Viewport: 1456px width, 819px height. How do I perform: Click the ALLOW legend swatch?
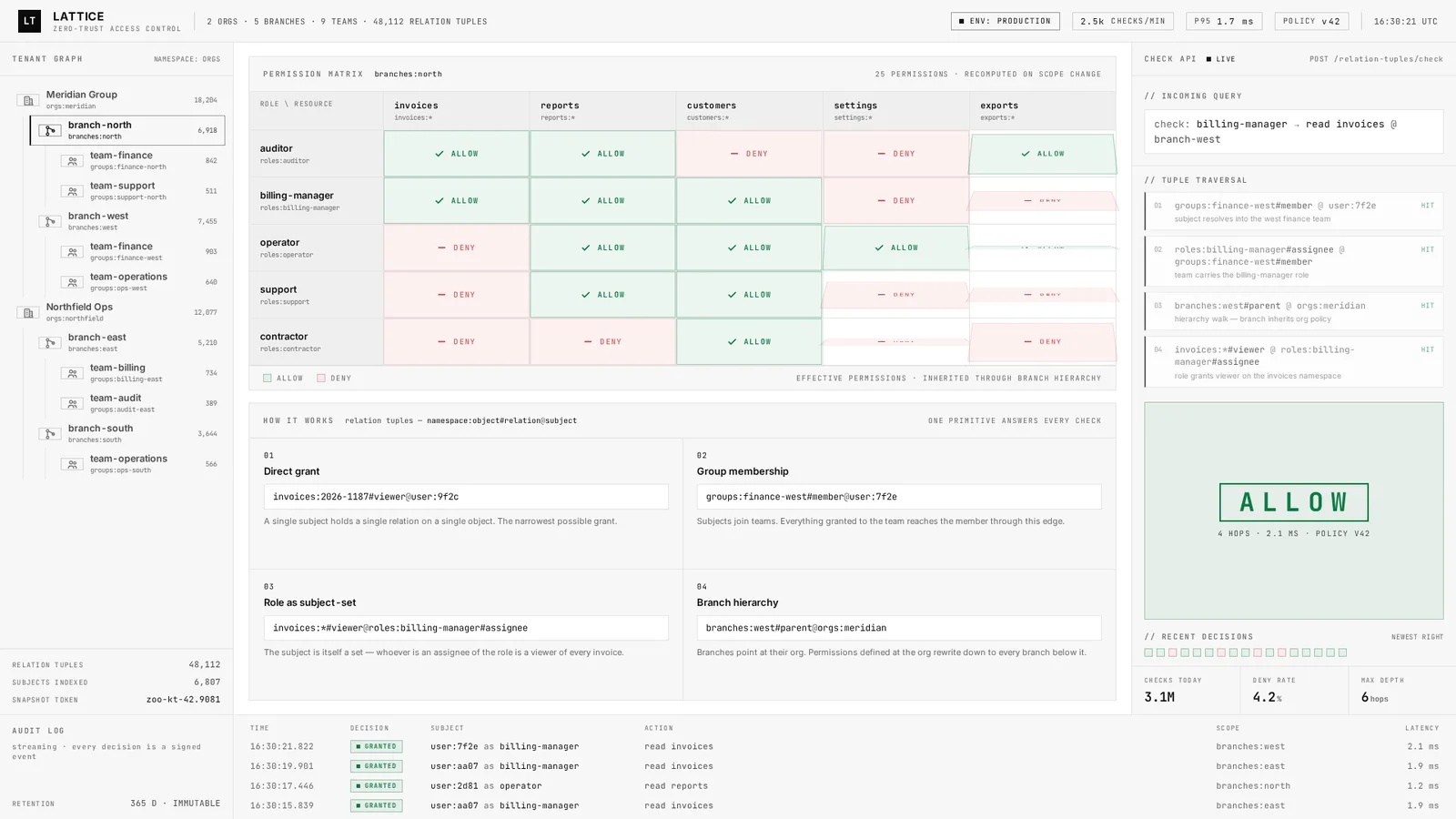point(268,378)
